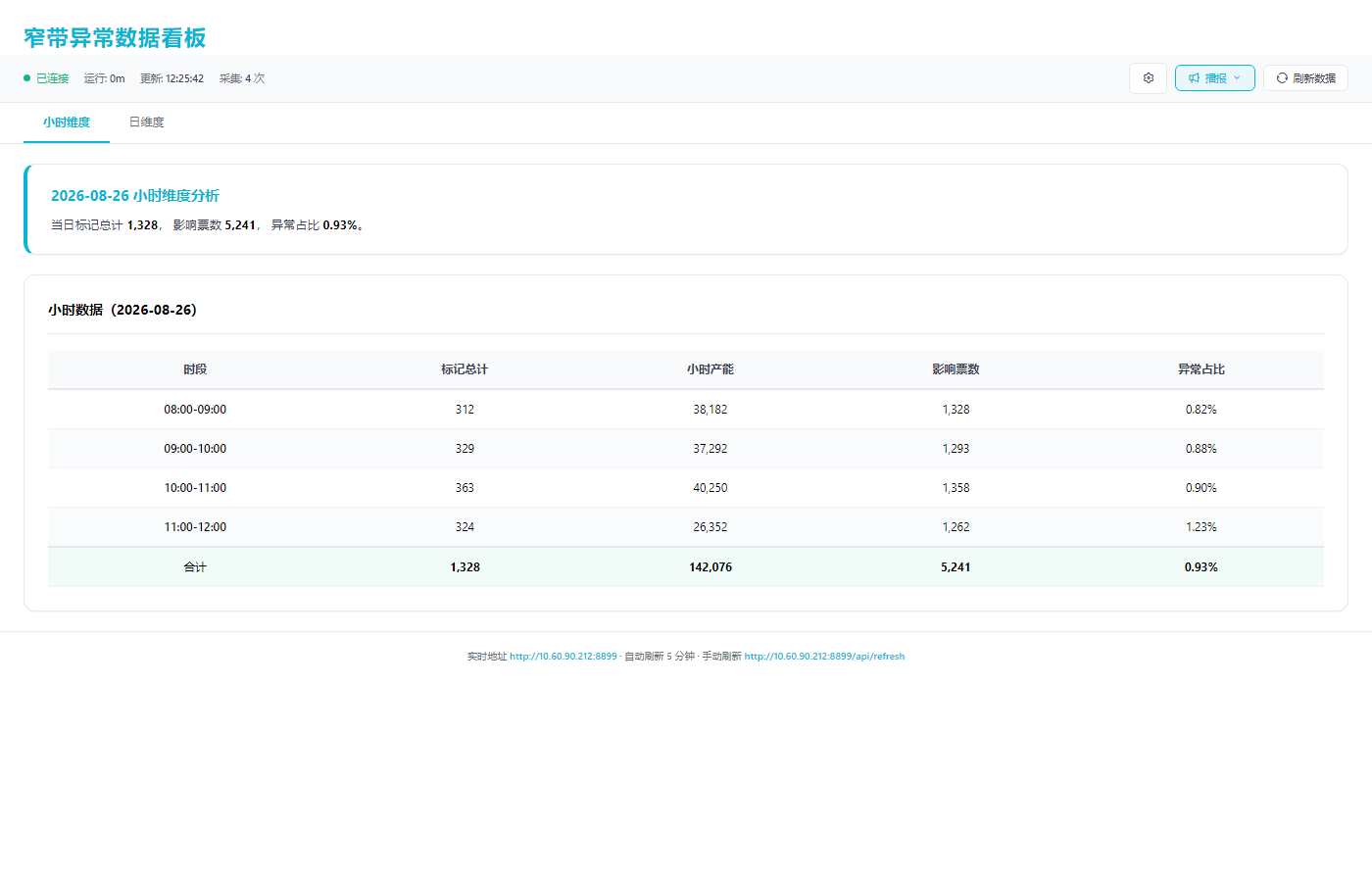Click the 363 标记总计 cell
This screenshot has height=882, width=1372.
tap(465, 488)
